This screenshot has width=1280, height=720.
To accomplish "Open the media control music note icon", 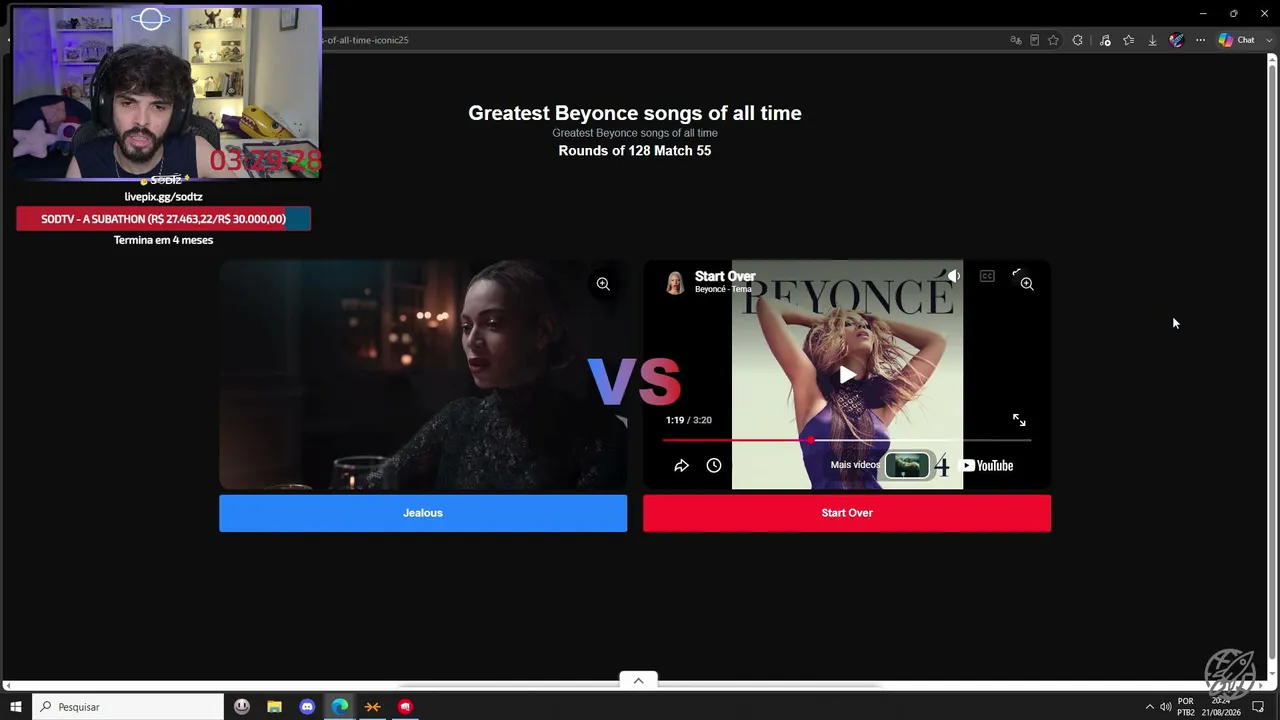I will tap(1105, 40).
